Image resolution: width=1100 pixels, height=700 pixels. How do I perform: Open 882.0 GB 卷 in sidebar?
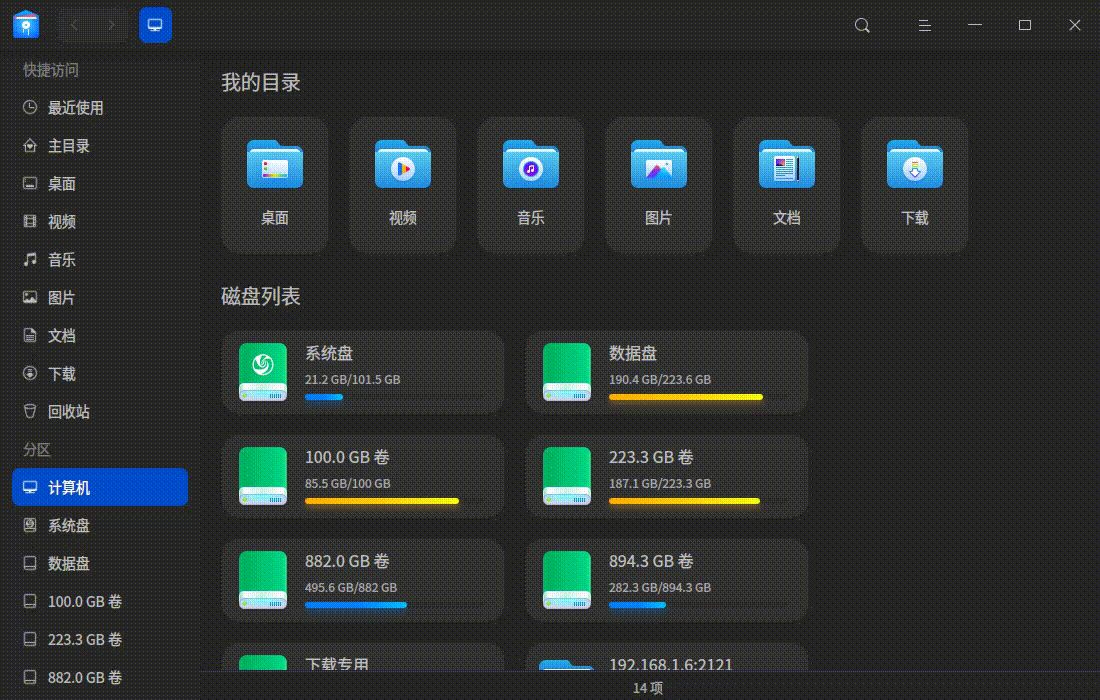[100, 677]
